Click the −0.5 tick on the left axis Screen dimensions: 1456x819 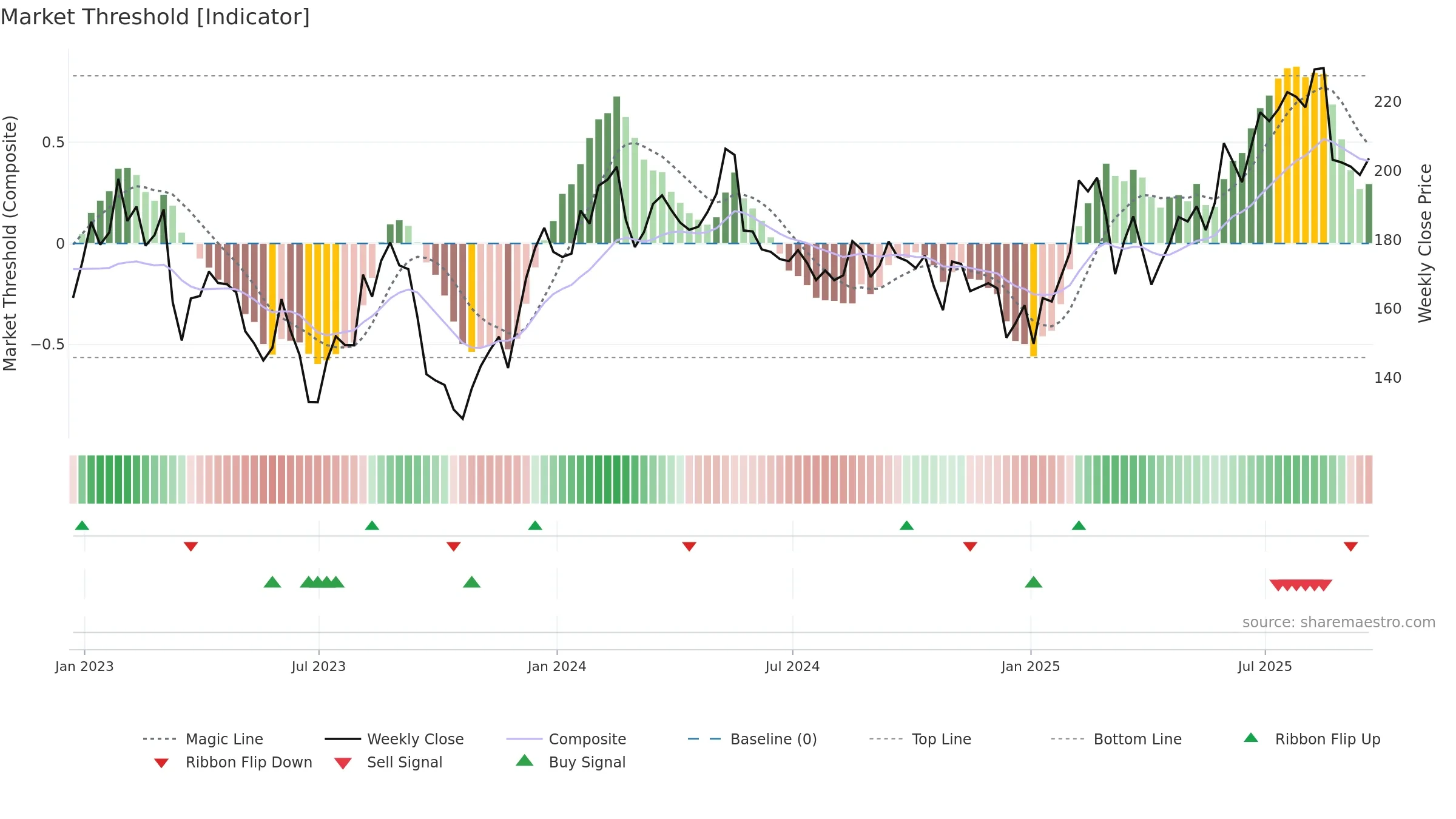(x=48, y=345)
